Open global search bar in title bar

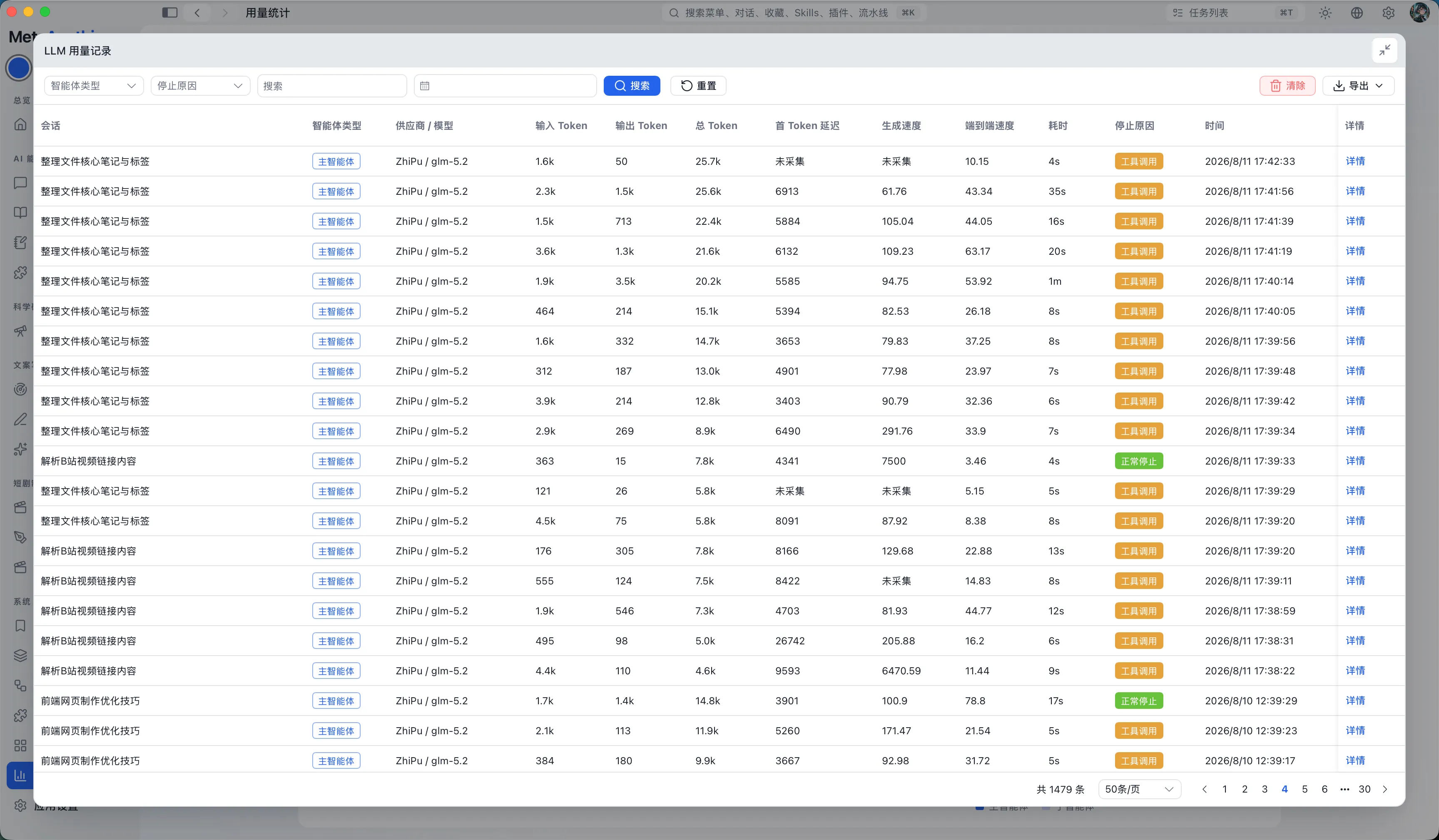pyautogui.click(x=794, y=12)
